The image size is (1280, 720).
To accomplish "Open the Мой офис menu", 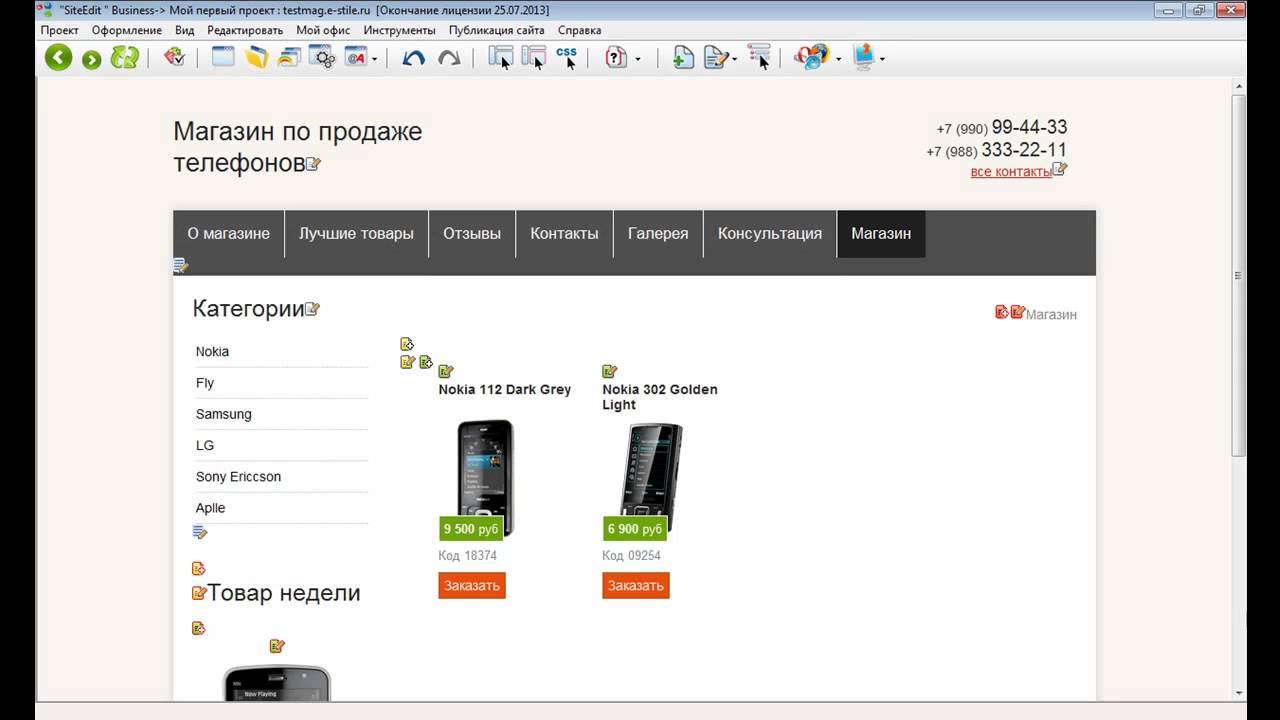I will pos(323,30).
